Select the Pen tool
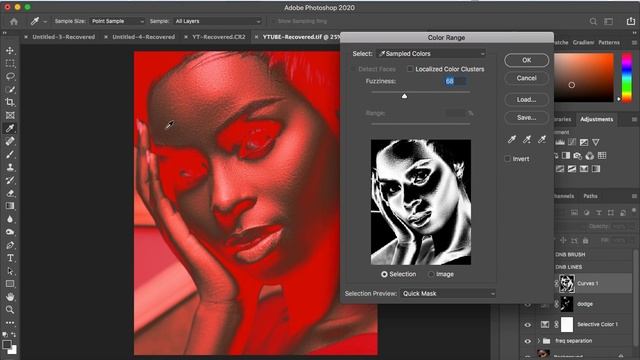640x360 pixels. (10, 245)
